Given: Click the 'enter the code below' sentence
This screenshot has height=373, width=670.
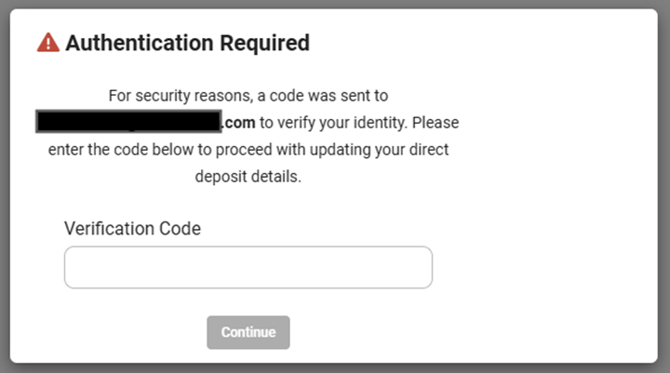Looking at the screenshot, I should pos(248,150).
